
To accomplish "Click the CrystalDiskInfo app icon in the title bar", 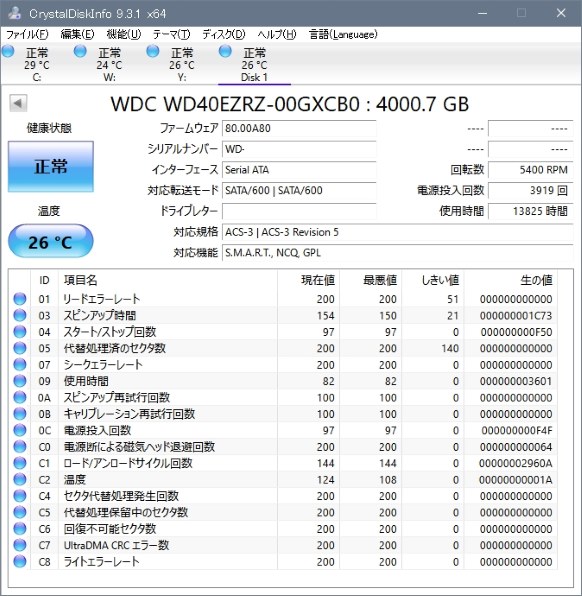I will [14, 13].
